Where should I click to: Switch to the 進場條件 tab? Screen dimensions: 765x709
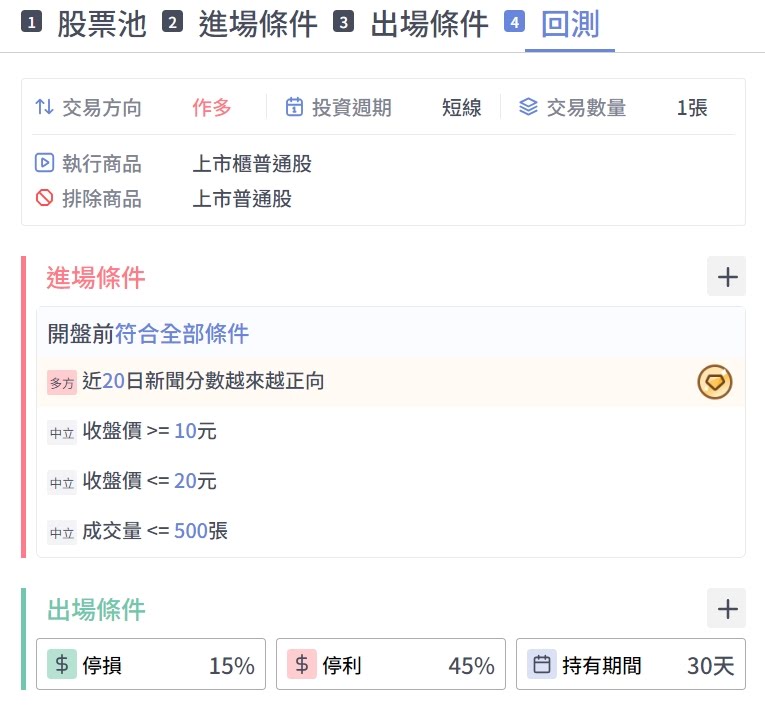[258, 23]
